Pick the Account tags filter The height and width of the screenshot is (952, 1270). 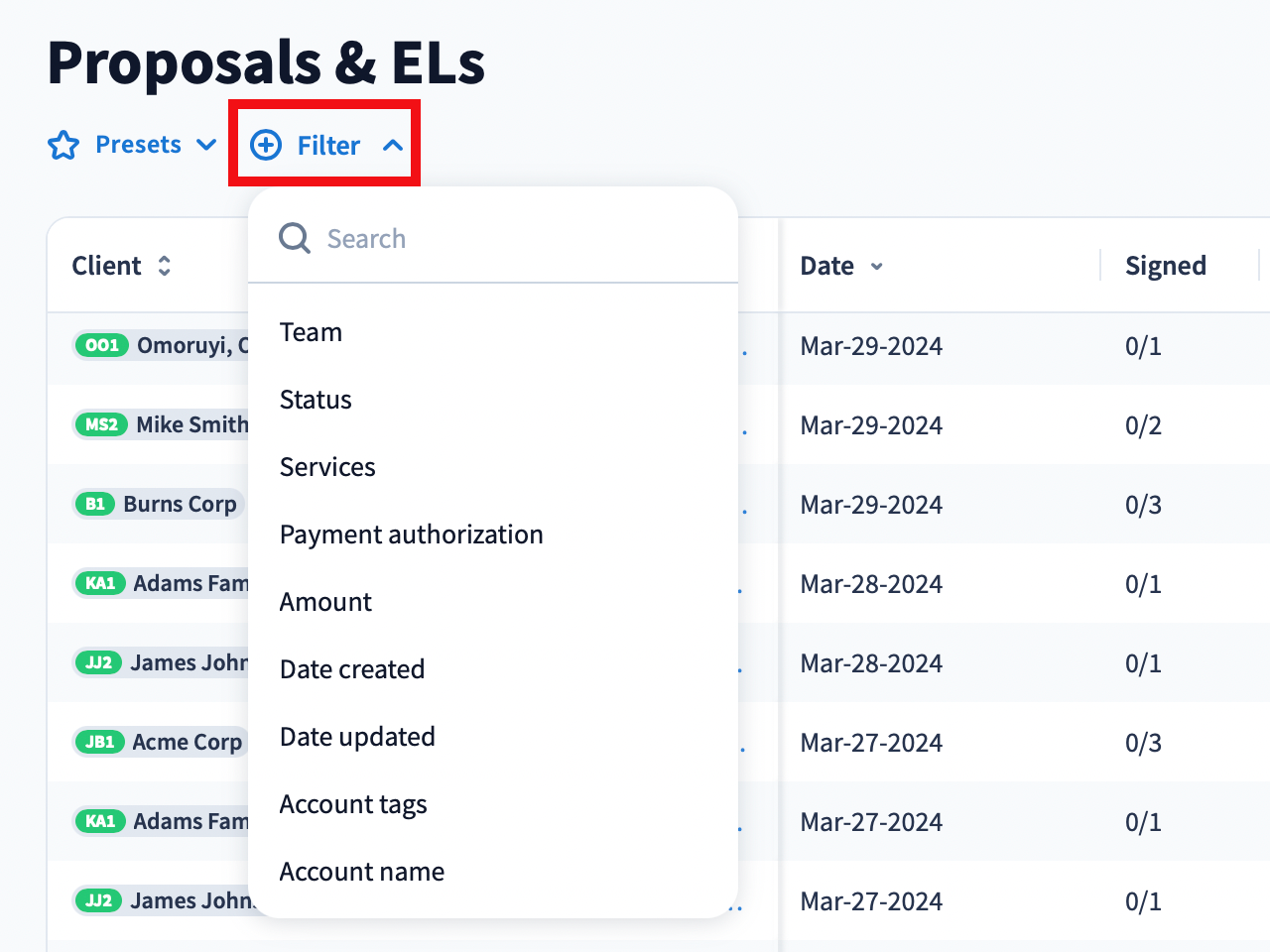[353, 804]
